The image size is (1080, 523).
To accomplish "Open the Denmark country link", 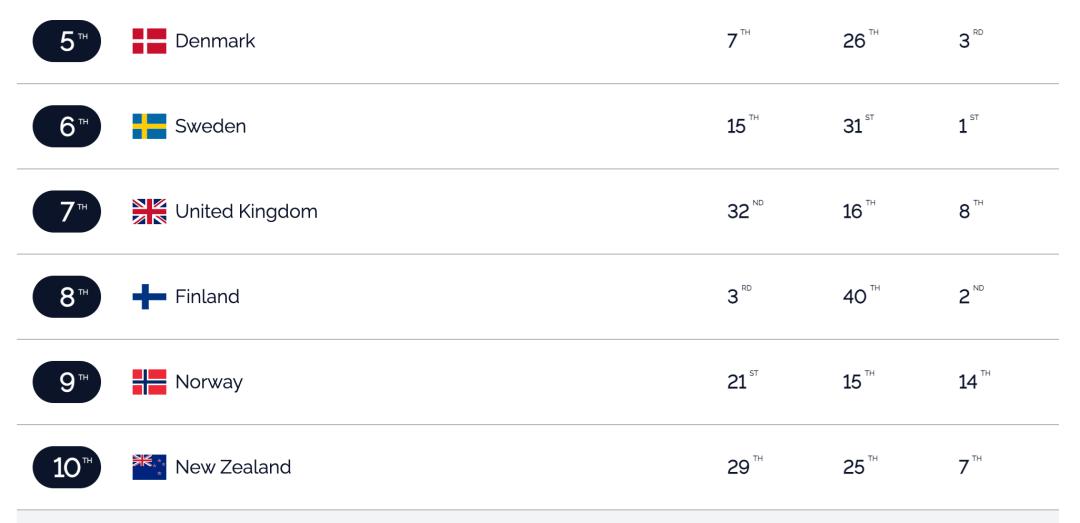I will click(x=215, y=41).
